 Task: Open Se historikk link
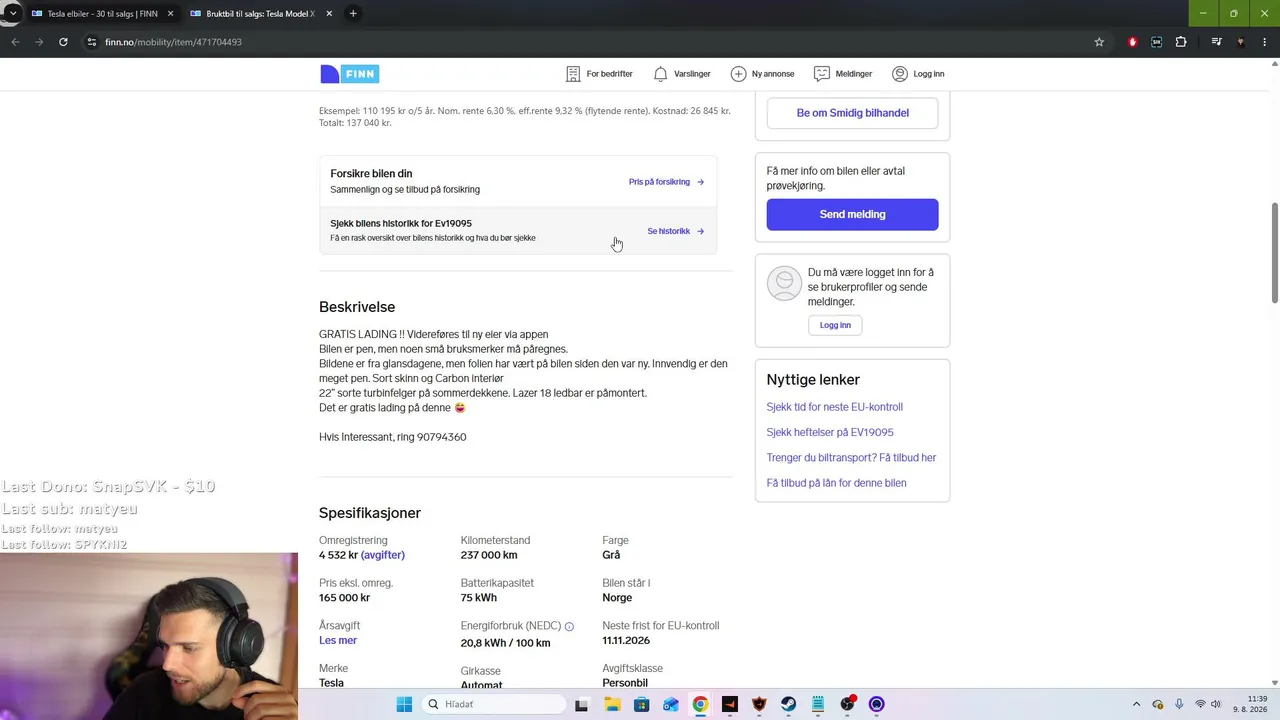(675, 231)
